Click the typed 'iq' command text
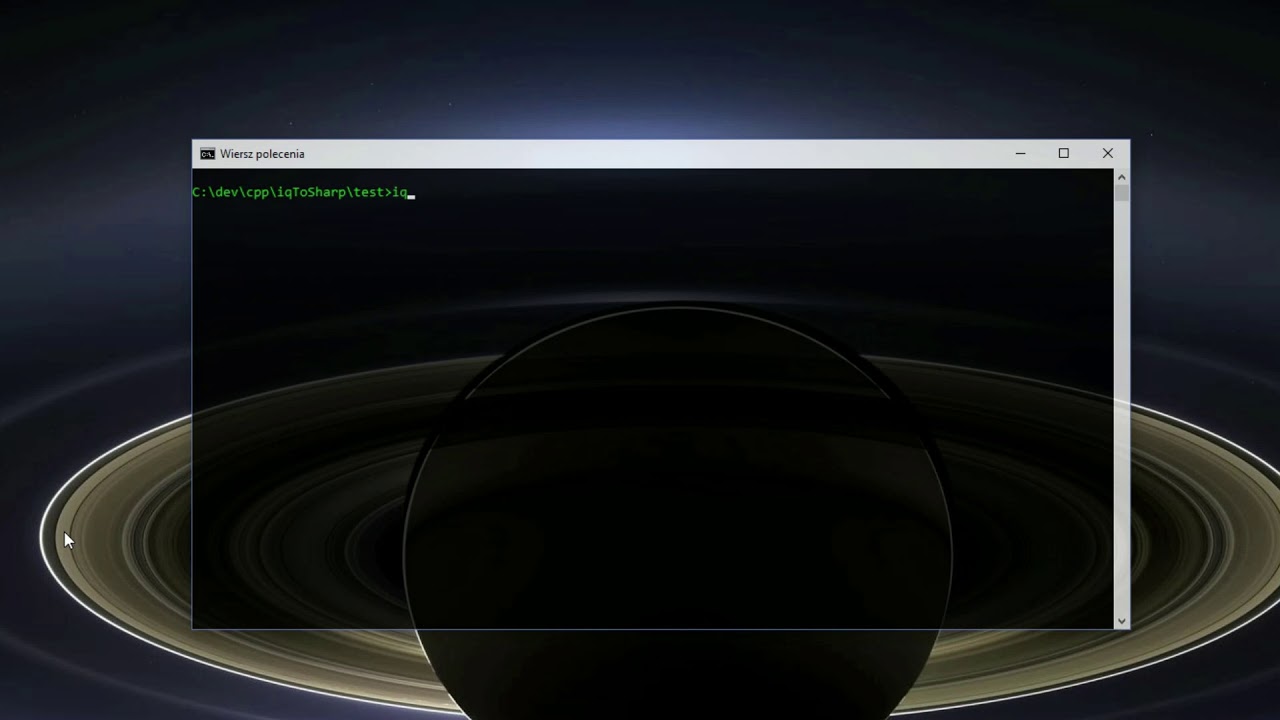Viewport: 1280px width, 720px height. [x=399, y=192]
